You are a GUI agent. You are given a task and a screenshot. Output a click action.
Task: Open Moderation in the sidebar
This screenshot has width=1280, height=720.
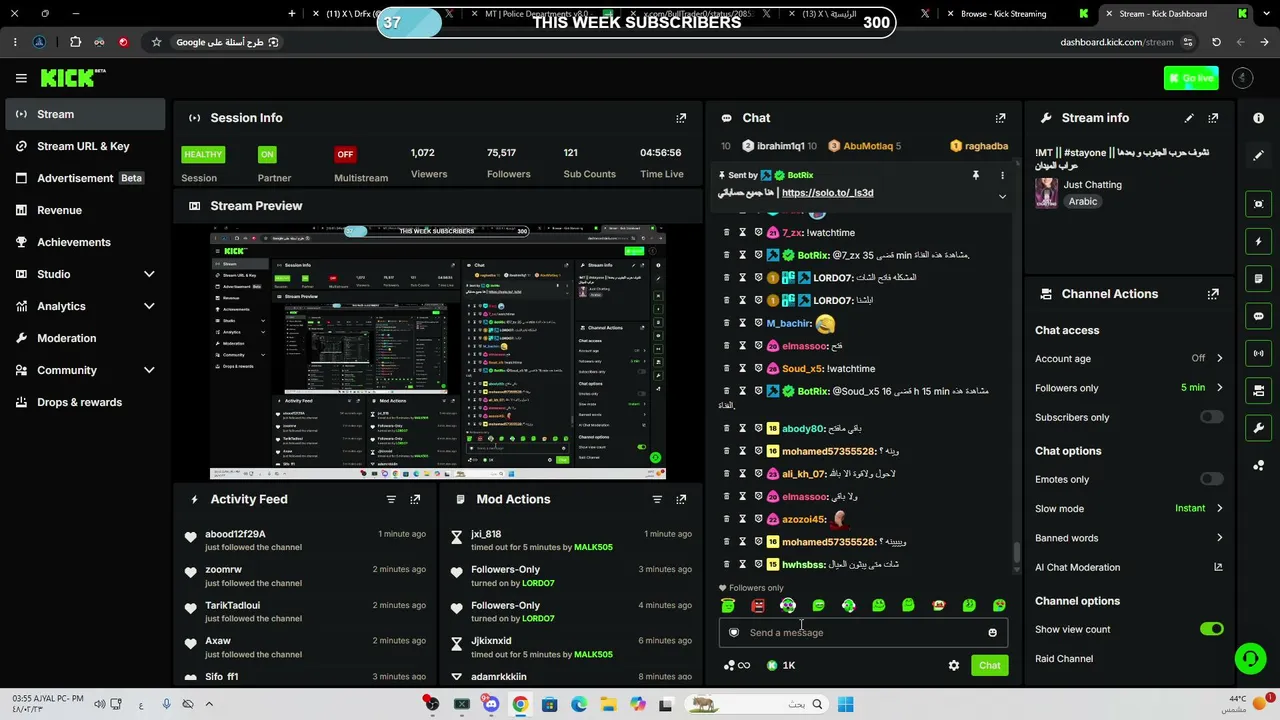tap(85, 338)
